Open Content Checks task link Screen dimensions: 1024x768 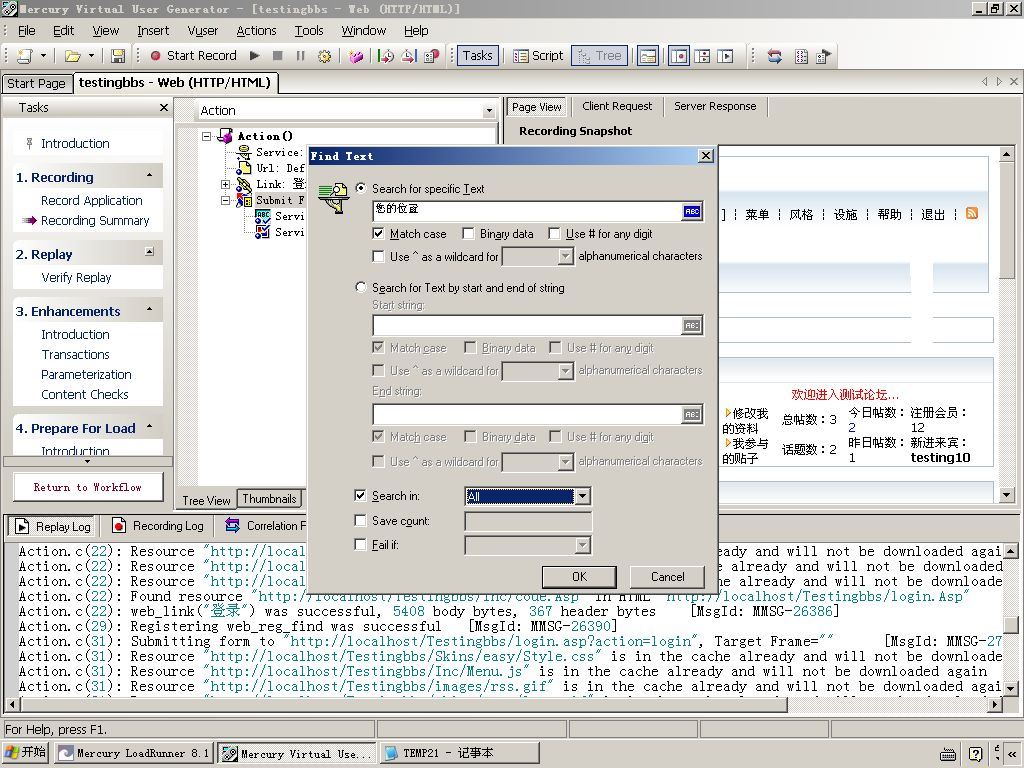coord(85,394)
